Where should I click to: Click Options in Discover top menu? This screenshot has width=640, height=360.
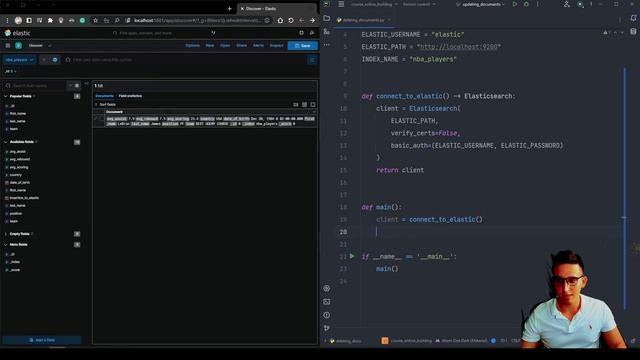click(193, 46)
